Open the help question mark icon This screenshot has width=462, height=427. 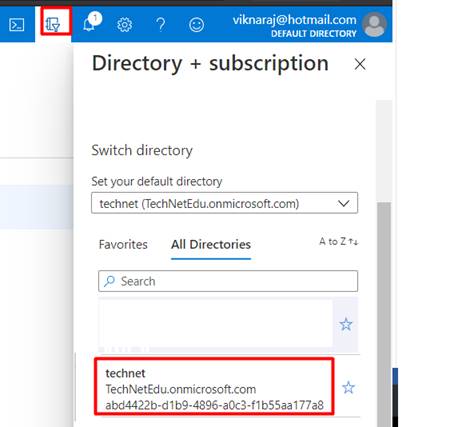(x=161, y=25)
